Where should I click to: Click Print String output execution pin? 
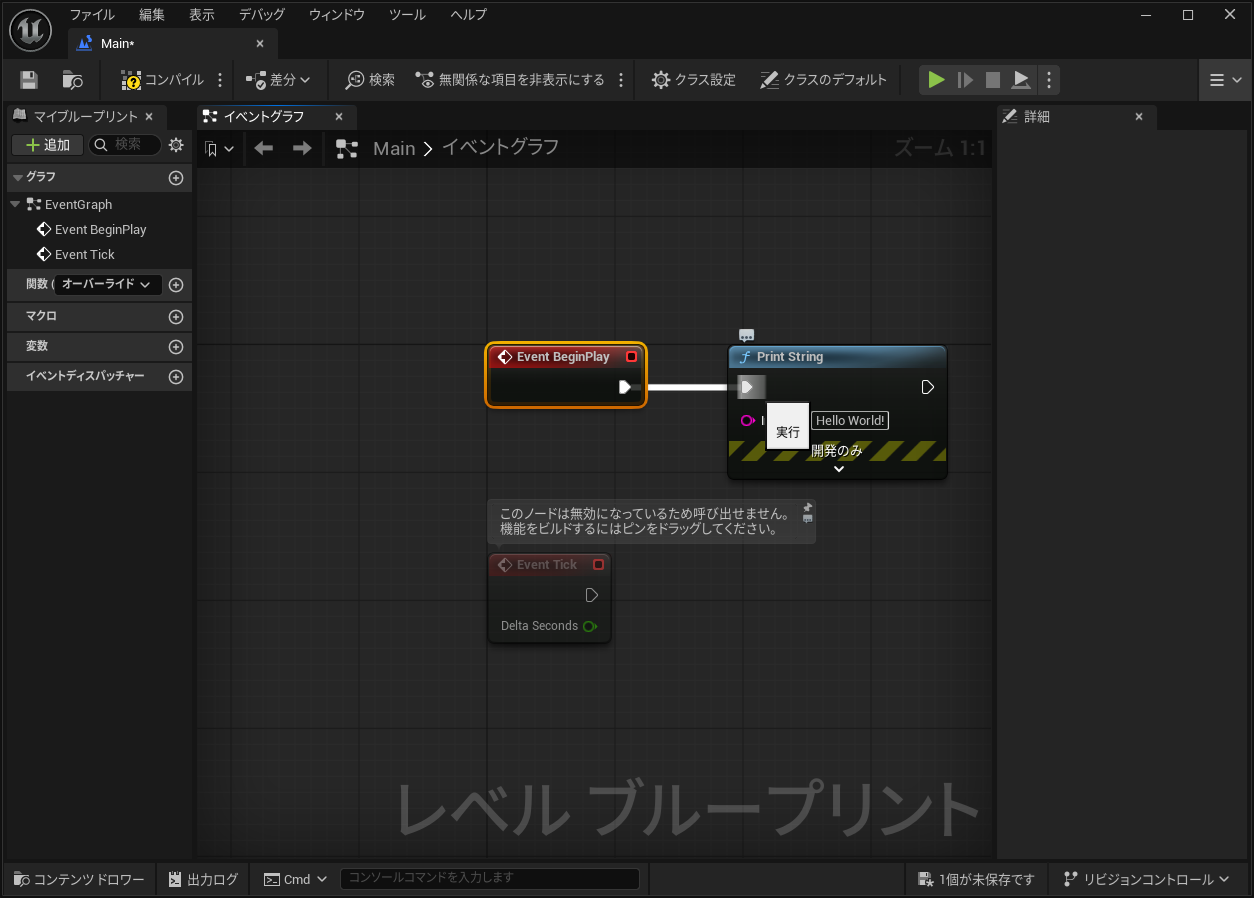tap(927, 387)
